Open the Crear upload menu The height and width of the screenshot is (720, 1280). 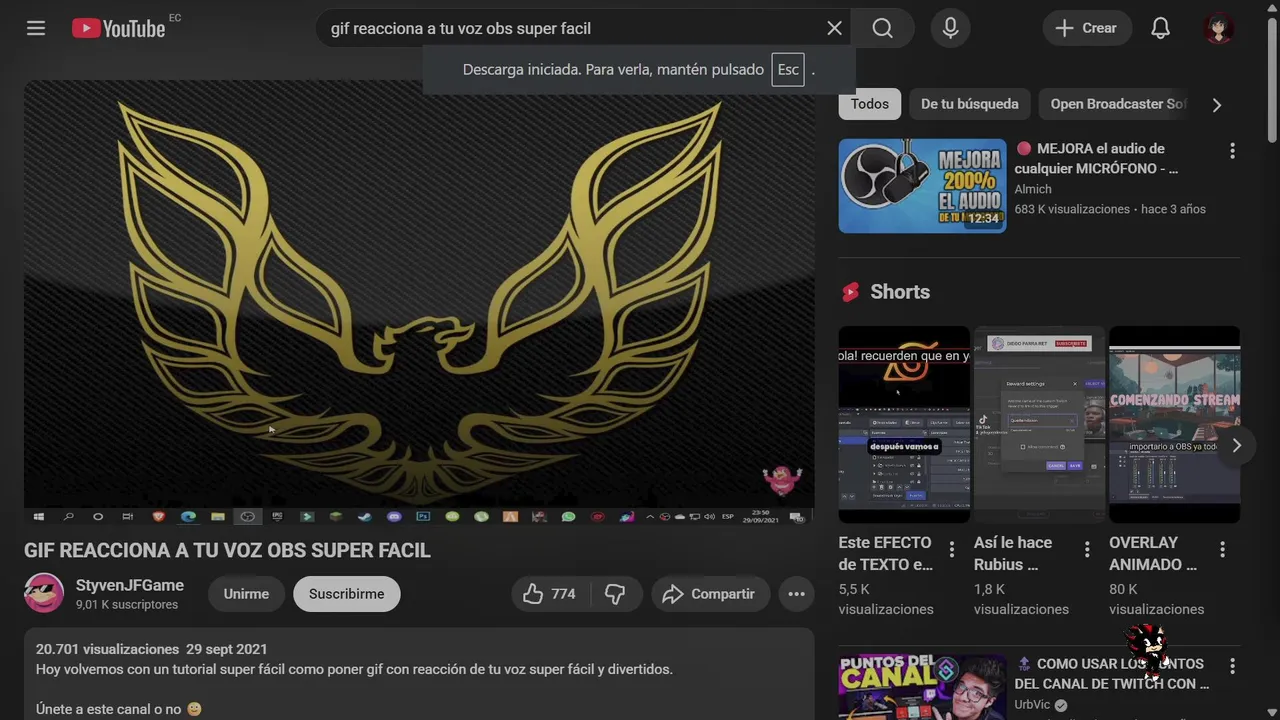point(1087,28)
